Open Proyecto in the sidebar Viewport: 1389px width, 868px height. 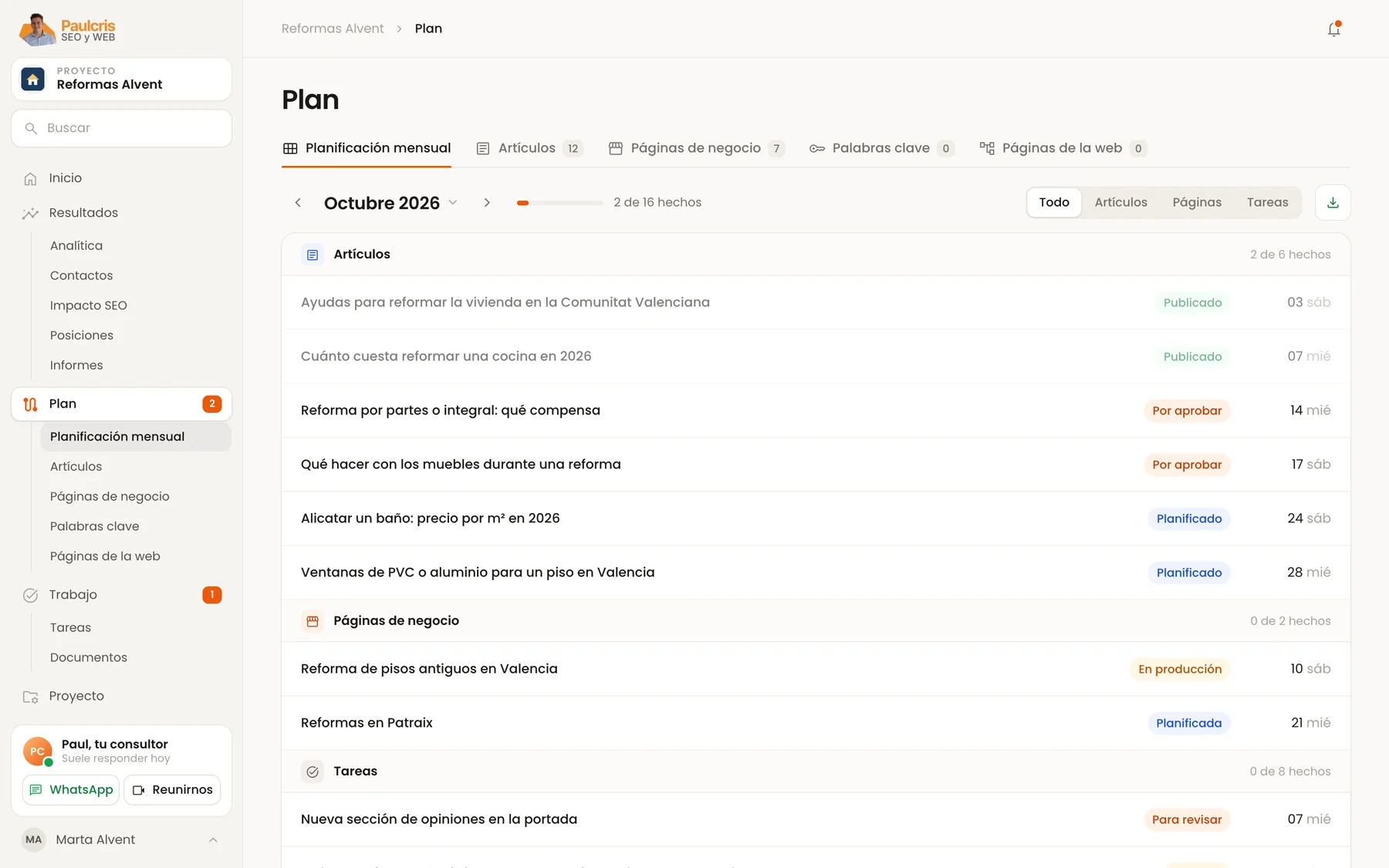[x=121, y=696]
